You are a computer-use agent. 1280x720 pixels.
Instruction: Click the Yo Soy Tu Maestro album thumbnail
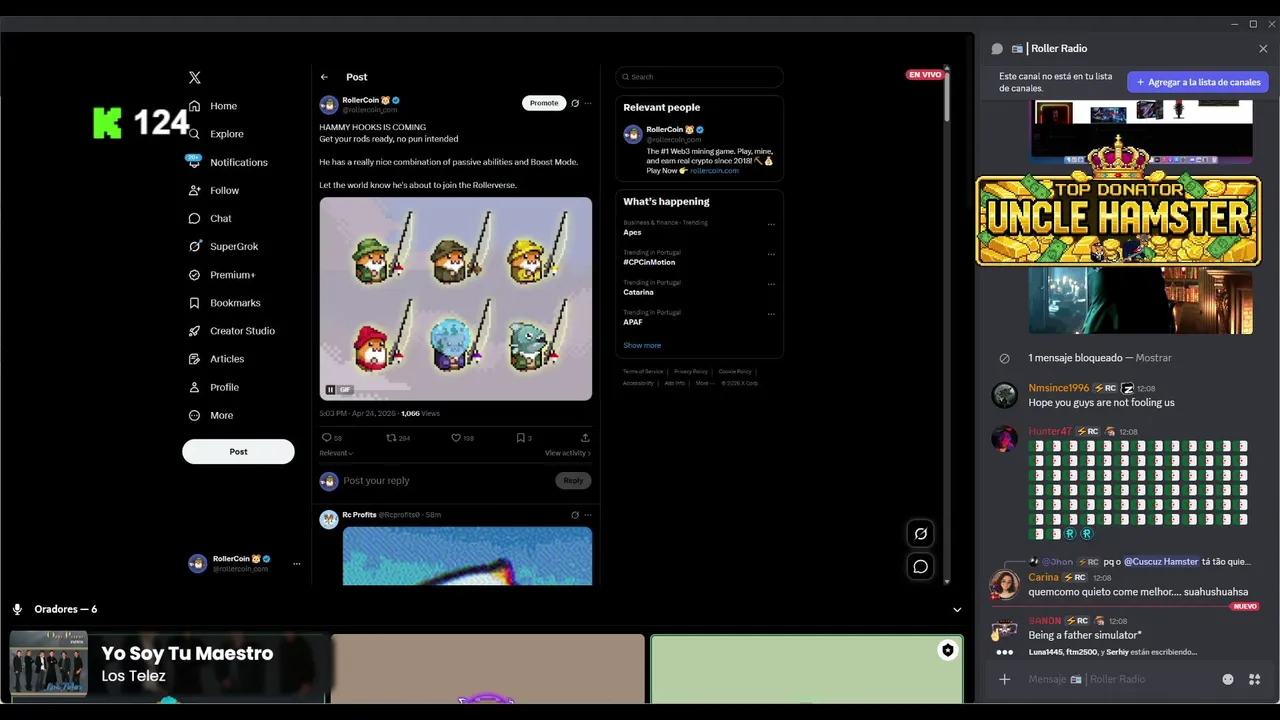coord(49,663)
